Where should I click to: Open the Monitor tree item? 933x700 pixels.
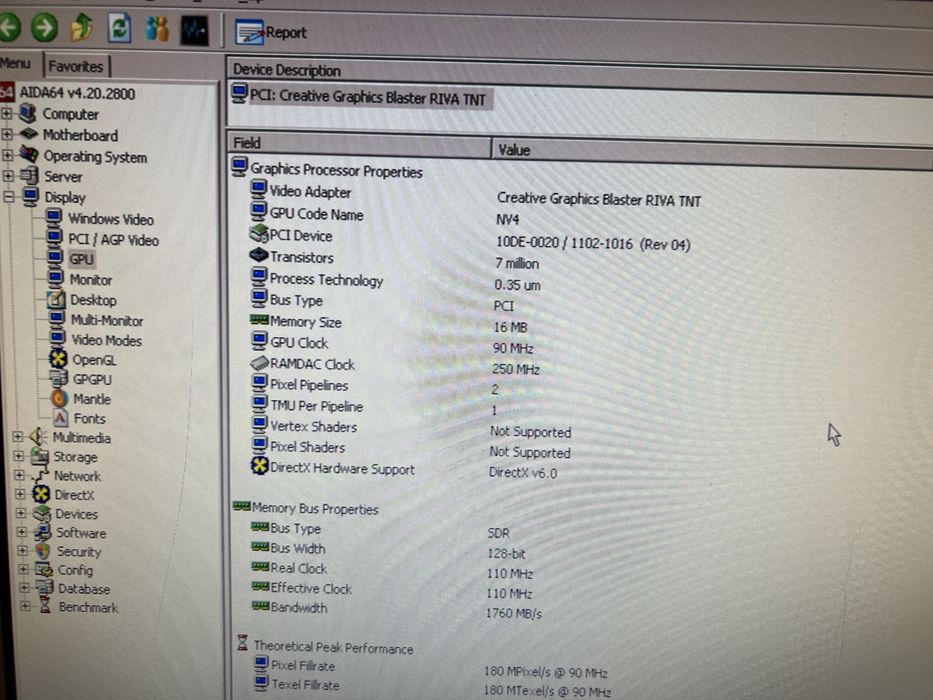click(x=90, y=280)
